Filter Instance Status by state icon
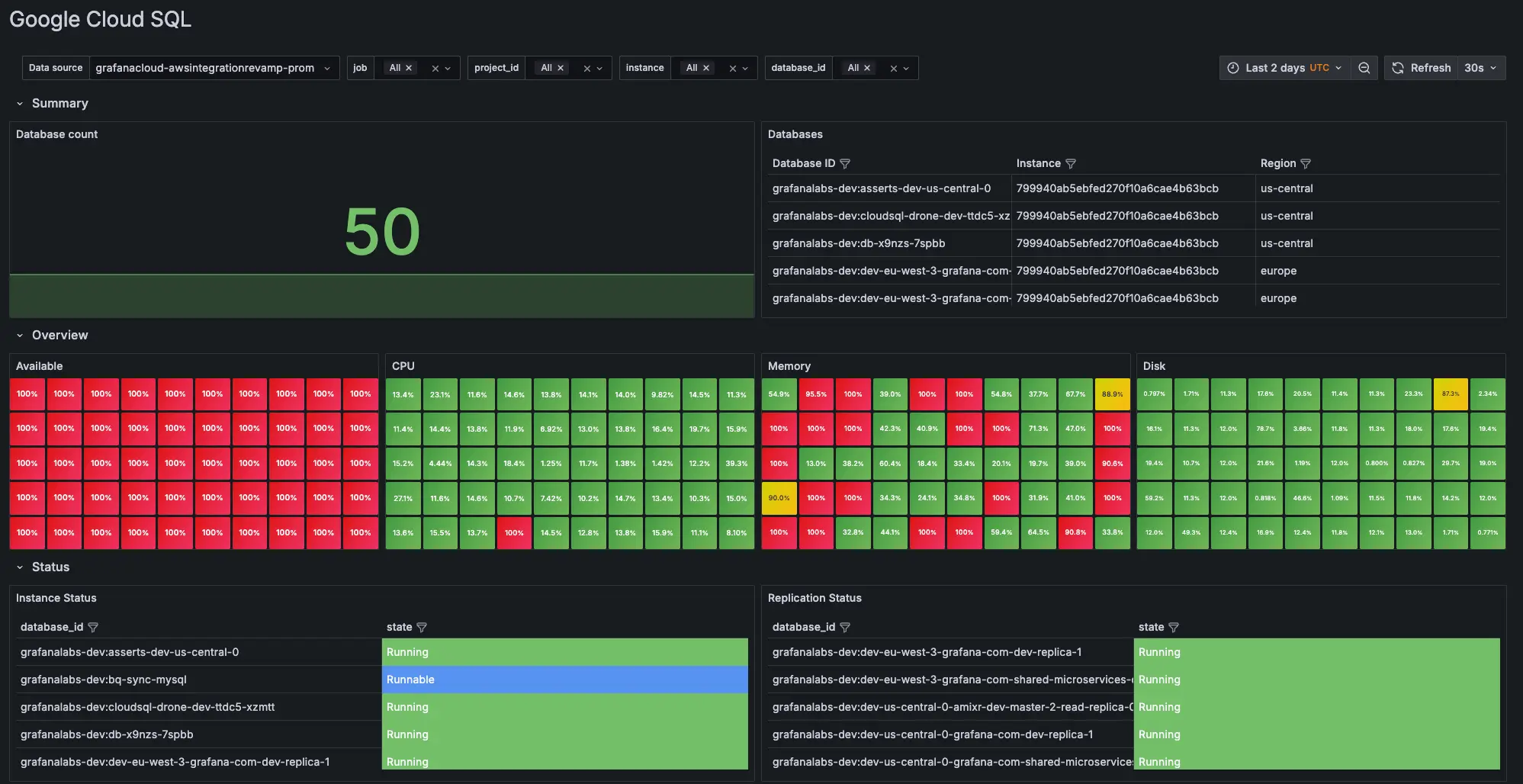Viewport: 1523px width, 784px height. click(422, 628)
